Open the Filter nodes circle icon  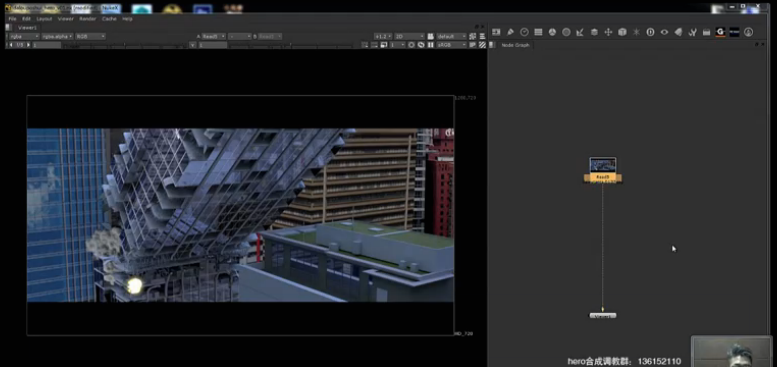(x=566, y=32)
